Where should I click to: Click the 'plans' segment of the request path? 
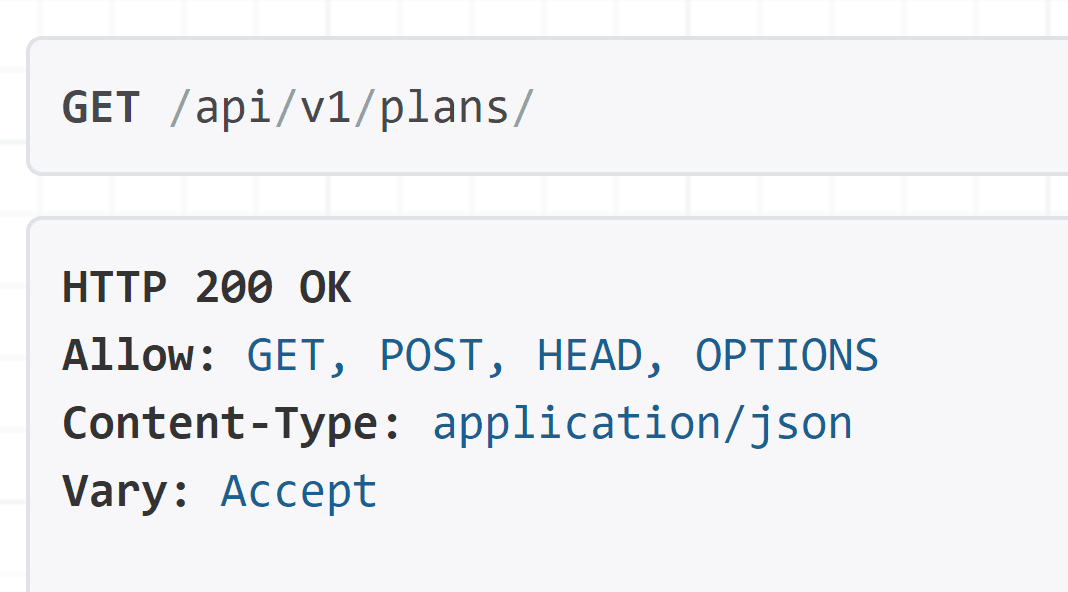tap(444, 107)
